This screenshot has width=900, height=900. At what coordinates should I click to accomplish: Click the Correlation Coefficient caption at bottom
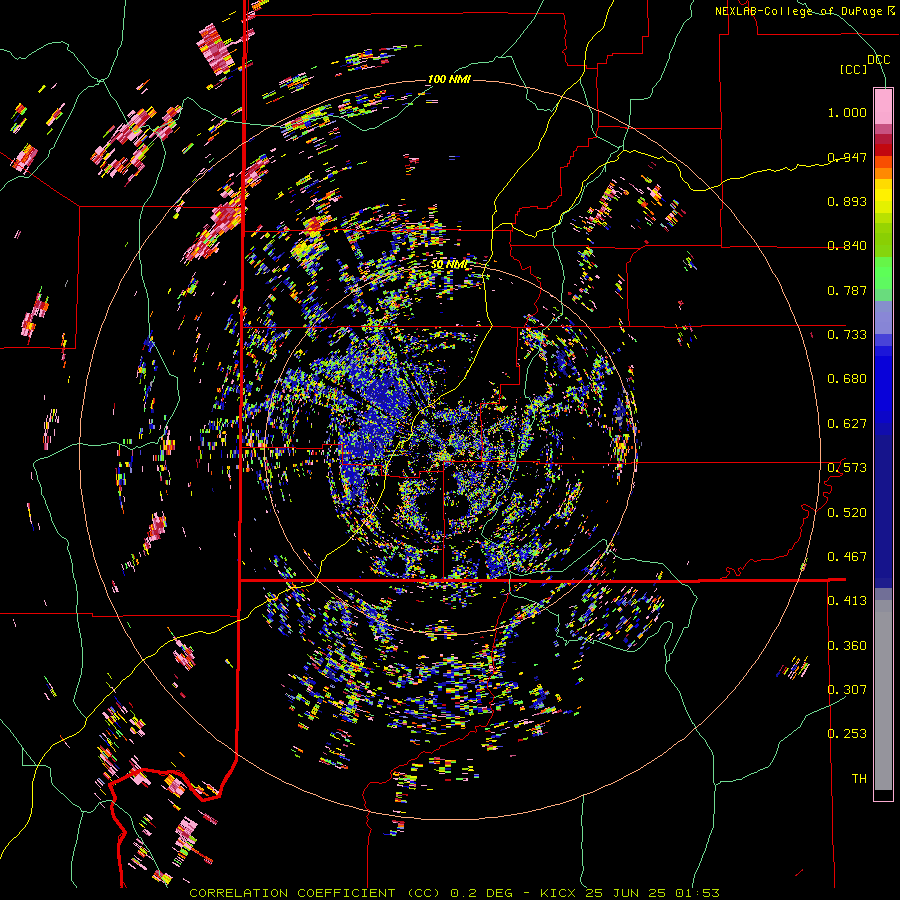pyautogui.click(x=454, y=893)
